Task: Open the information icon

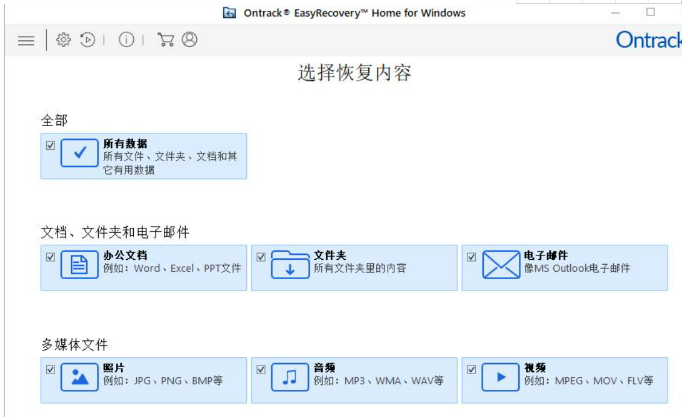Action: pos(126,40)
